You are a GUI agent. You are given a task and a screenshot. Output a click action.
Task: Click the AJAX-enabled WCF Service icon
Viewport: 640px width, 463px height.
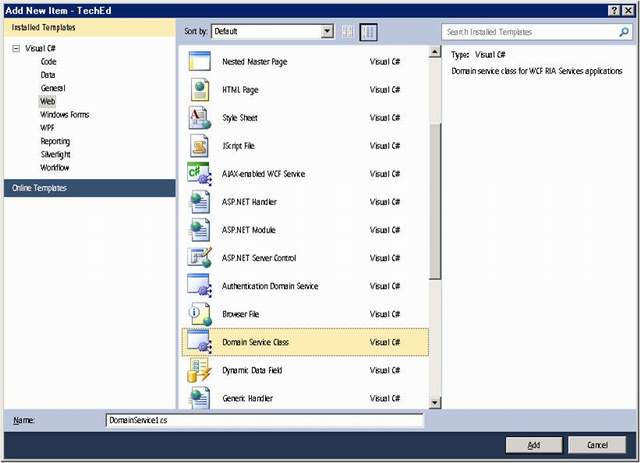pyautogui.click(x=200, y=174)
